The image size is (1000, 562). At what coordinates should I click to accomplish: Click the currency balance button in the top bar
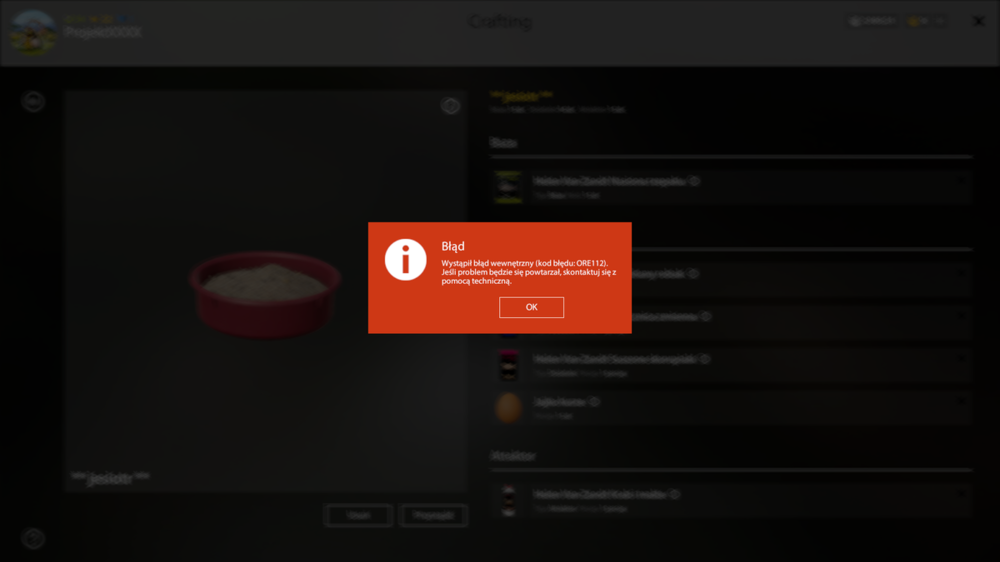[x=872, y=21]
